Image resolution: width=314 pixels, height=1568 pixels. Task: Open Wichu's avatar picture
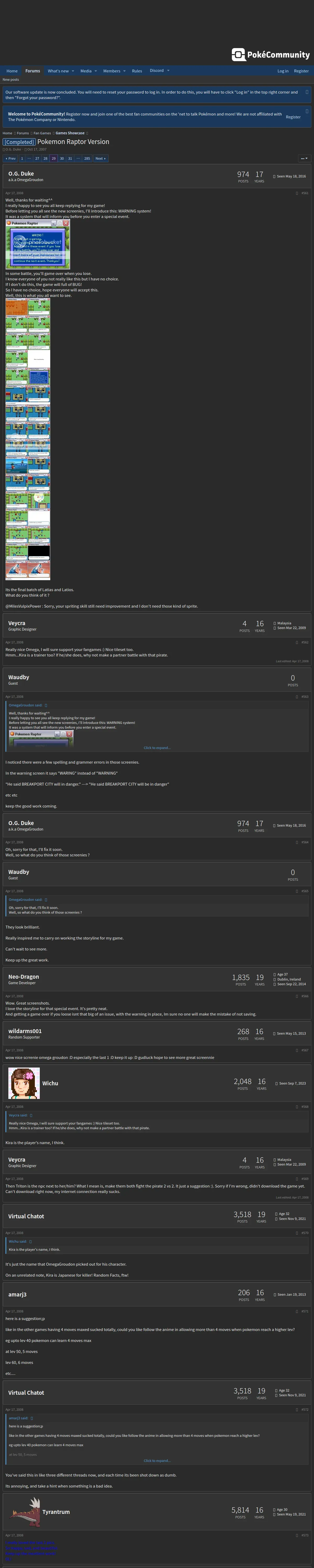point(24,1083)
